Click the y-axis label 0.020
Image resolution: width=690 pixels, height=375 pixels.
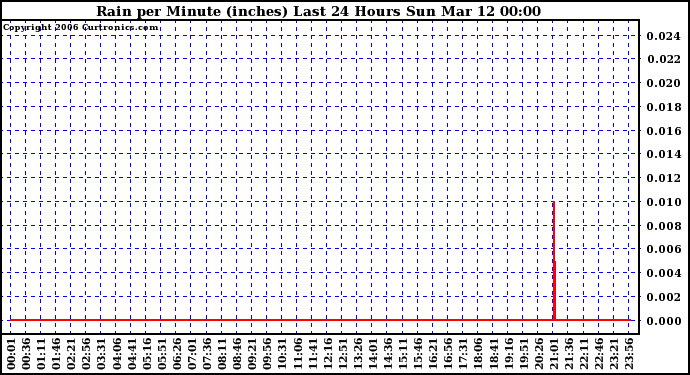pyautogui.click(x=664, y=83)
